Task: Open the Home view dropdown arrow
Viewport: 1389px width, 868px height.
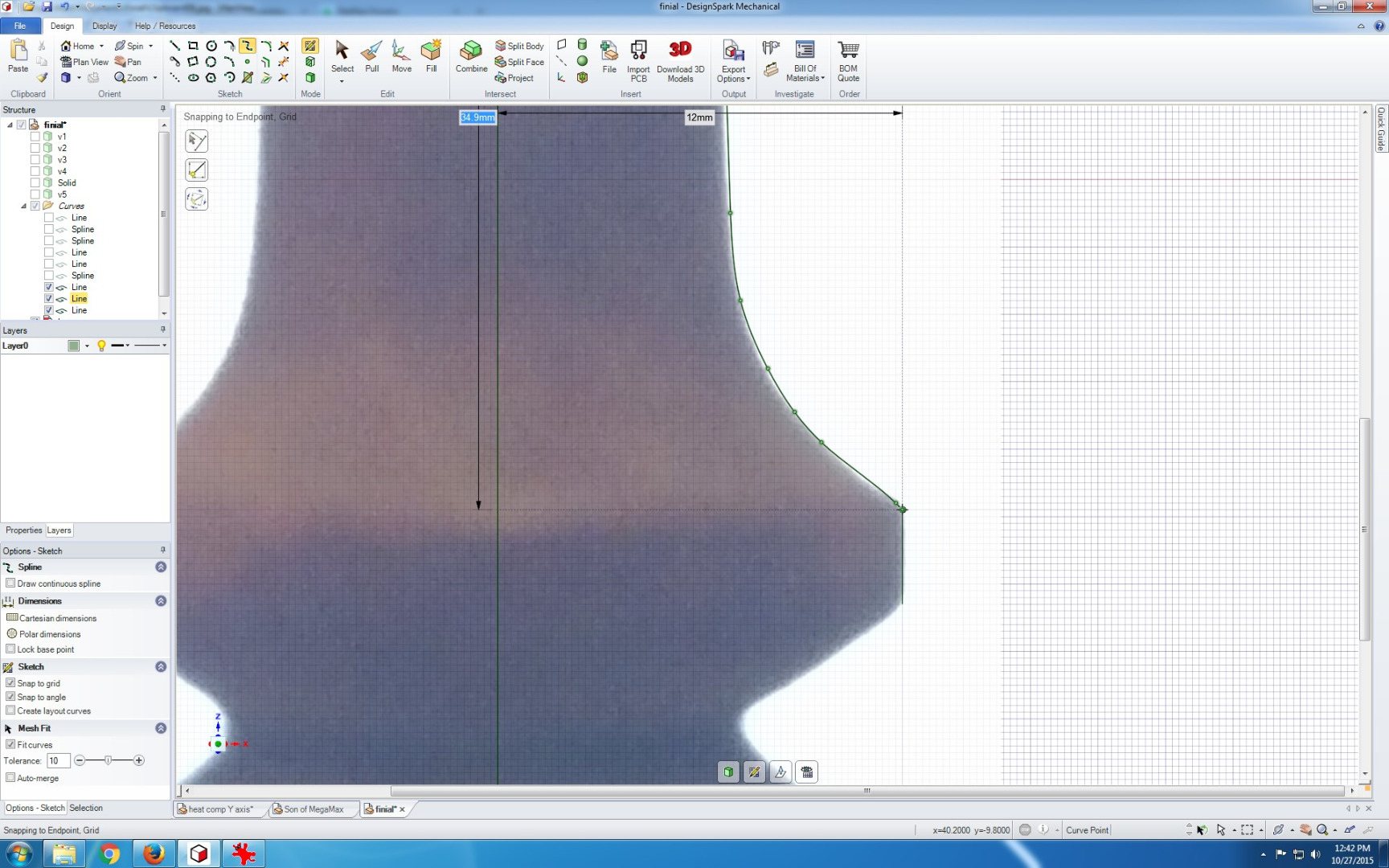Action: [101, 46]
